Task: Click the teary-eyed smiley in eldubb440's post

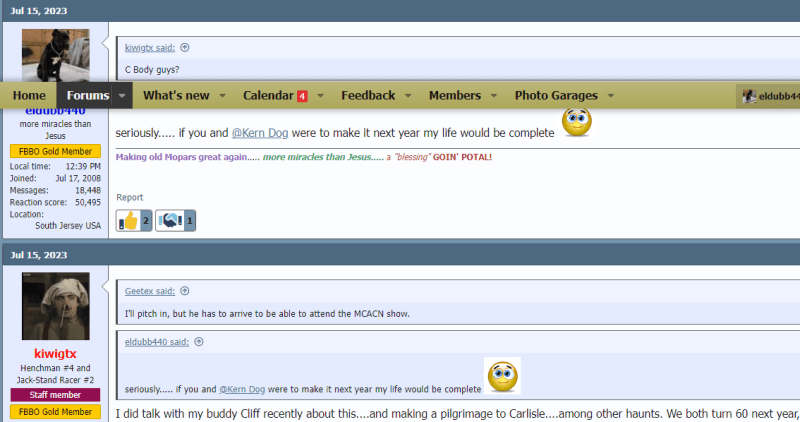Action: [x=577, y=122]
